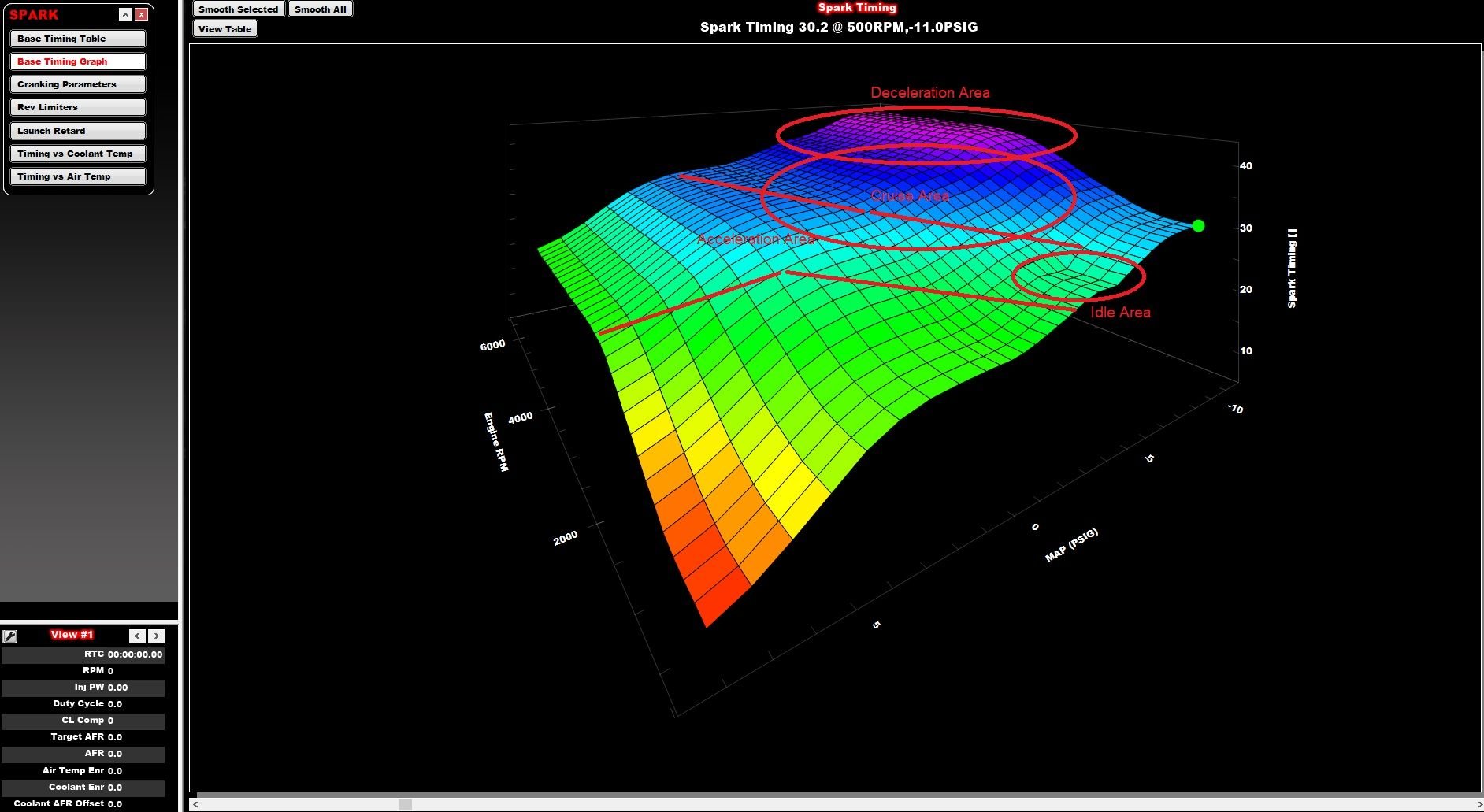
Task: Click Smooth All
Action: [320, 9]
